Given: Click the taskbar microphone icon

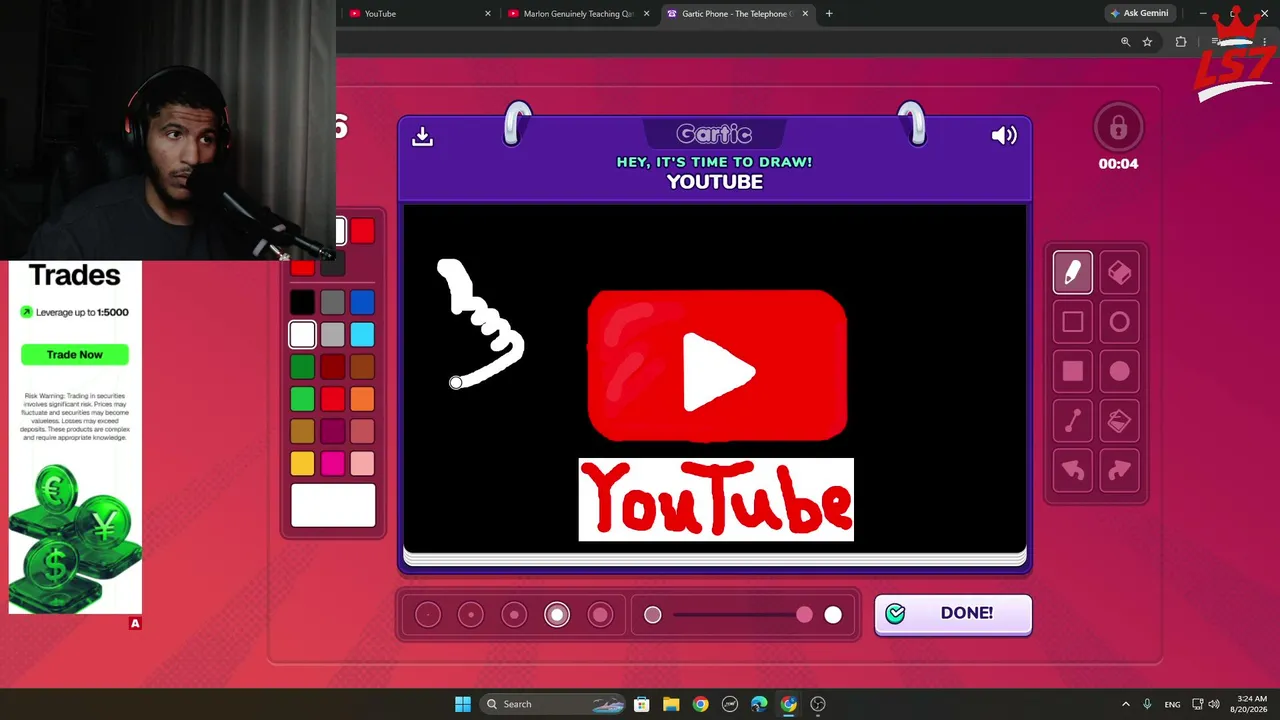Looking at the screenshot, I should click(1147, 704).
